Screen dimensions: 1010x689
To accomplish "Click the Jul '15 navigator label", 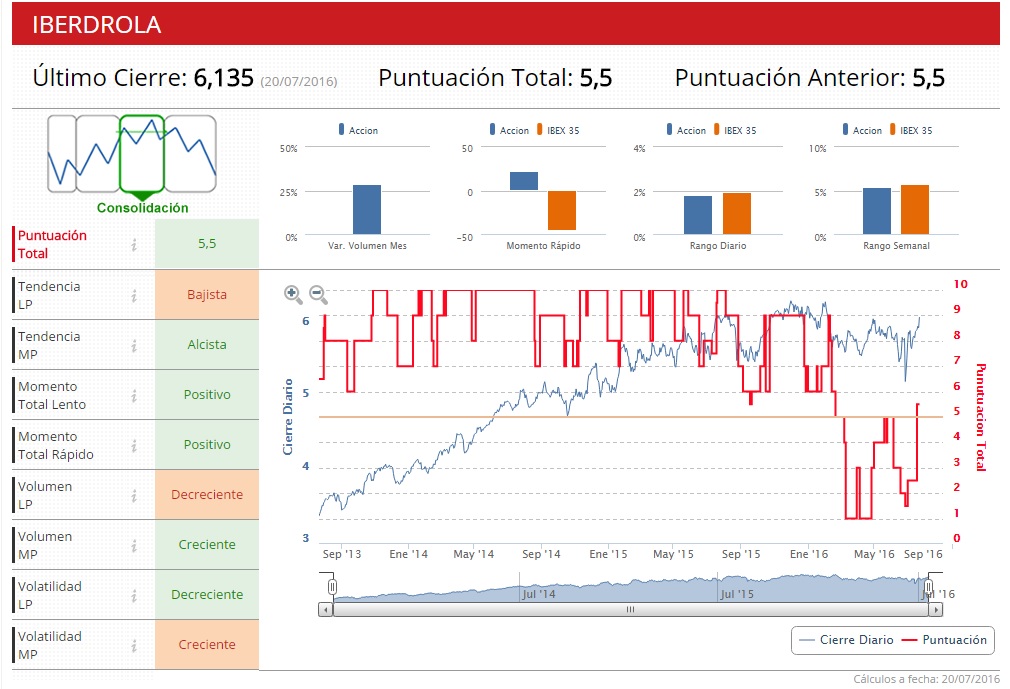I will coord(737,594).
